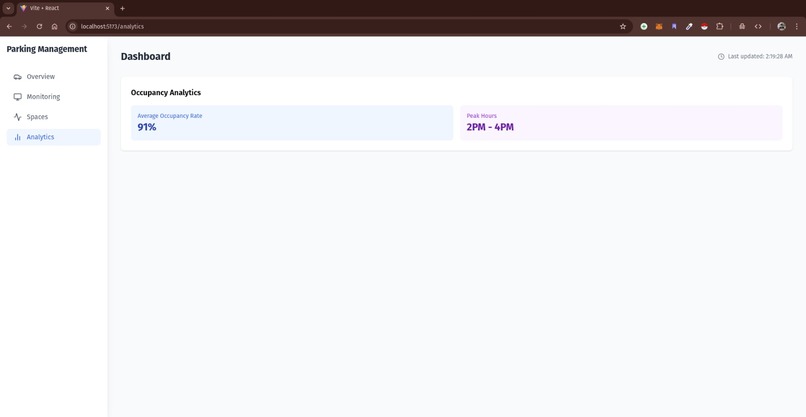The height and width of the screenshot is (417, 806).
Task: Select the Analytics sidebar item
Action: [x=53, y=137]
